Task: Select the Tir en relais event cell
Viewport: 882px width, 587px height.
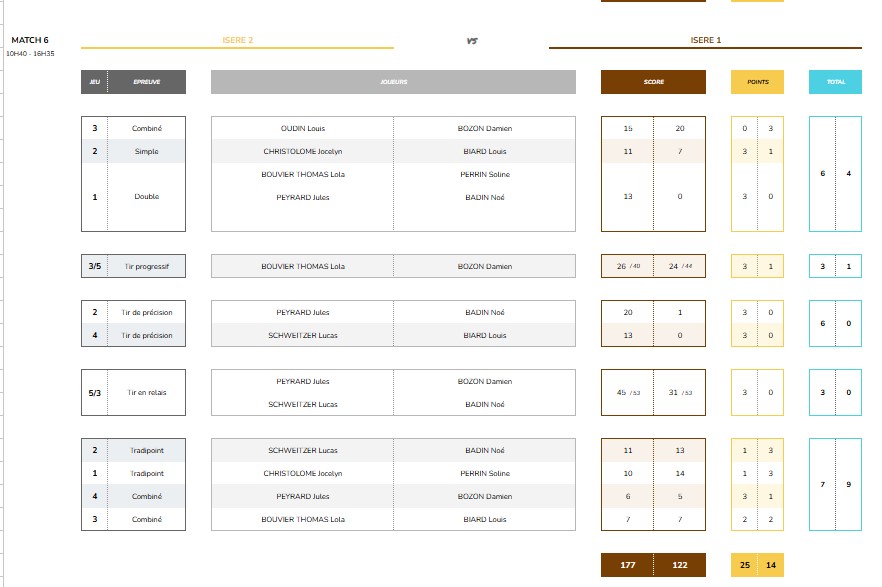Action: point(146,393)
